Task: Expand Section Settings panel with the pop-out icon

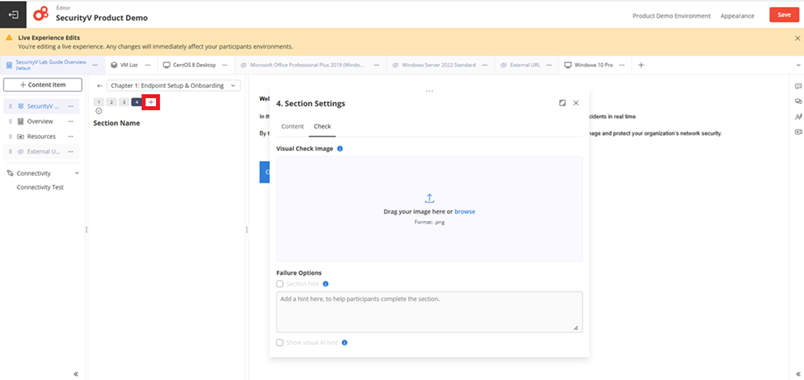Action: tap(562, 103)
